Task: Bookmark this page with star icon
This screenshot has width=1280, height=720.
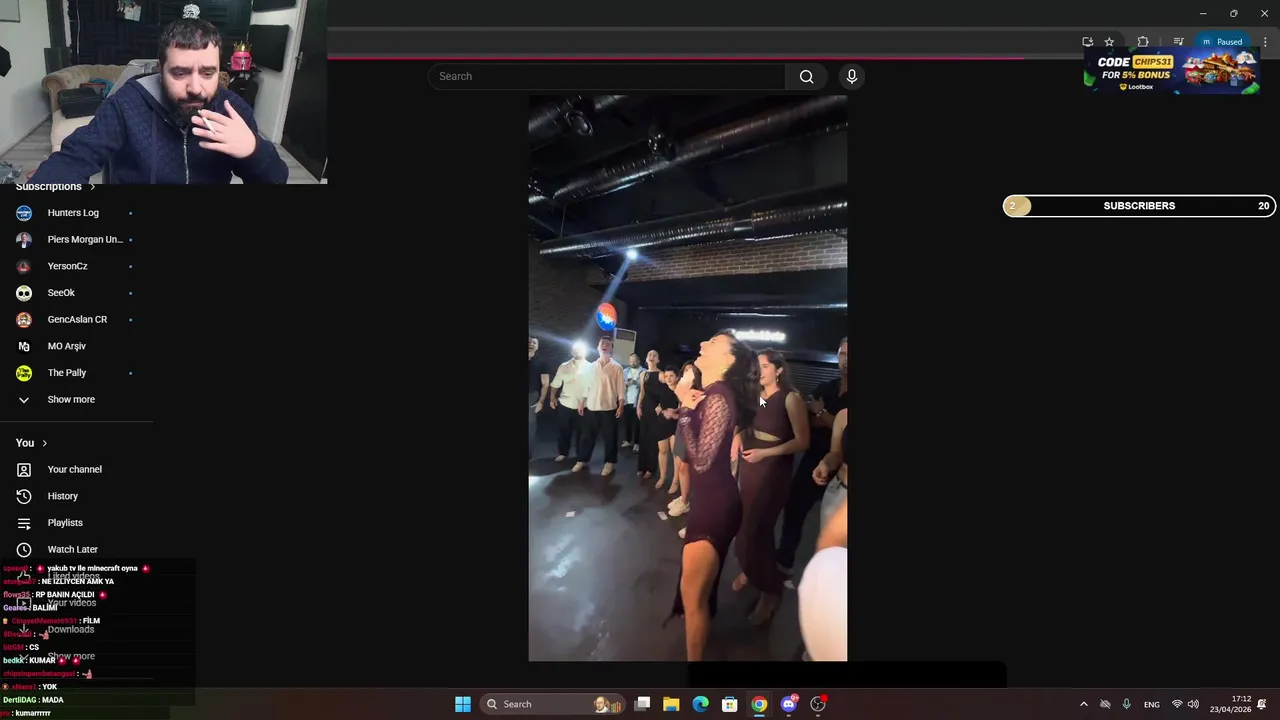Action: (1109, 42)
